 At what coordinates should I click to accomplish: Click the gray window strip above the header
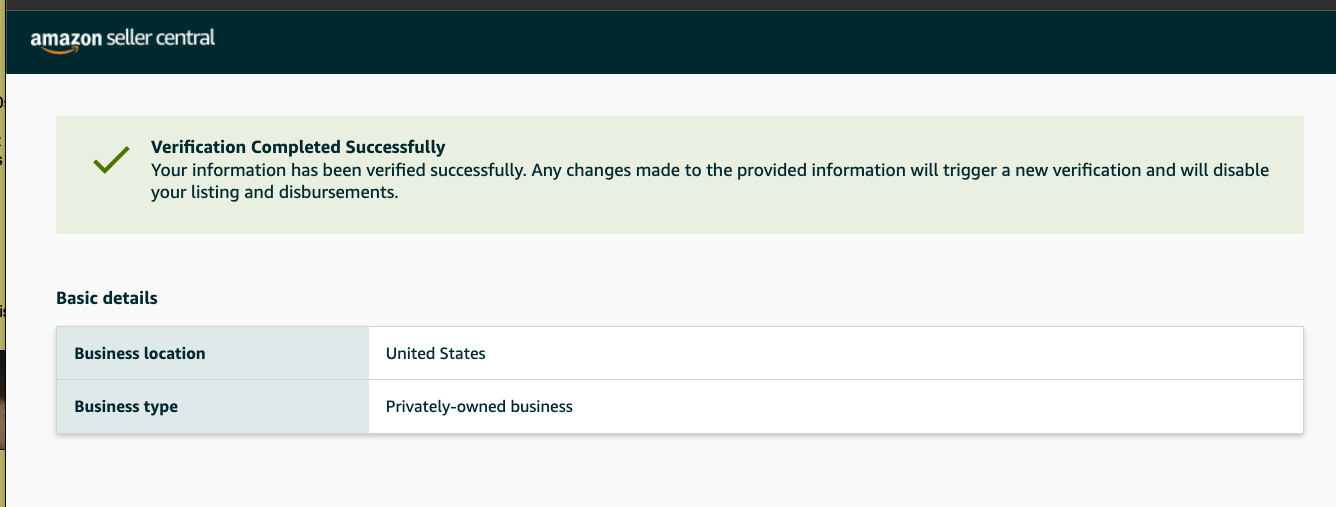tap(668, 5)
